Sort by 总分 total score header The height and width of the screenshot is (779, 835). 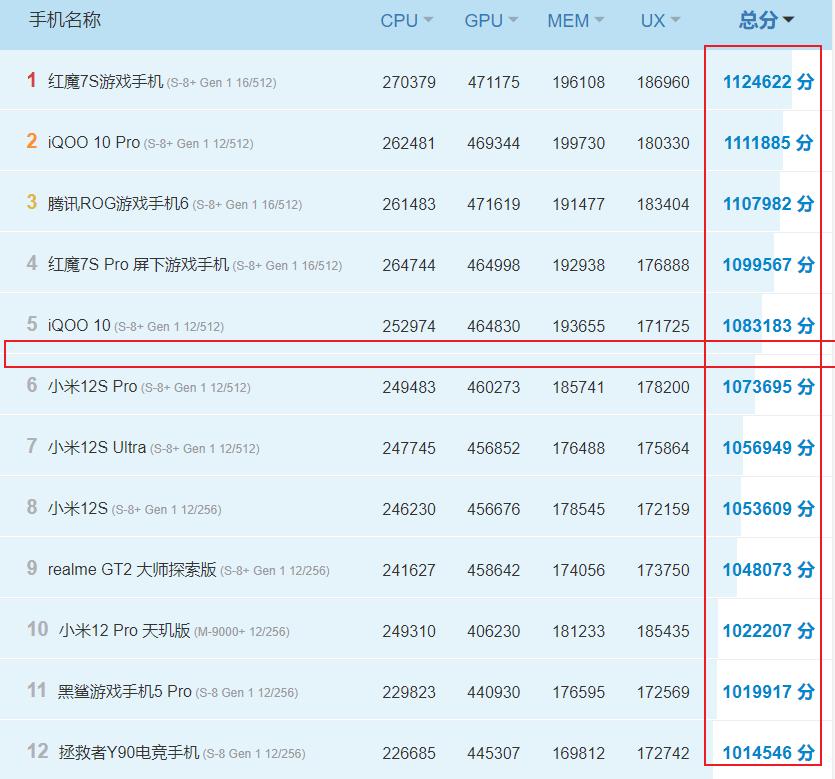pyautogui.click(x=766, y=20)
